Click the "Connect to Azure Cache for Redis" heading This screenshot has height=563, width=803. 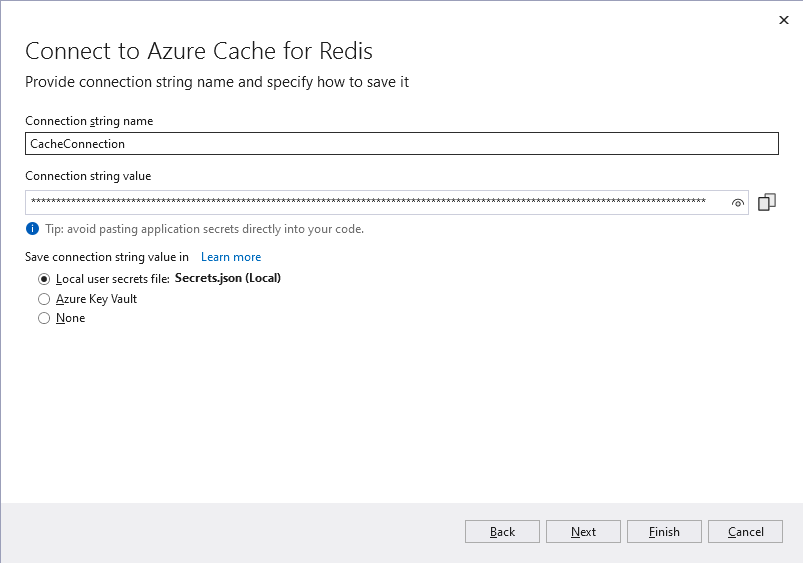click(199, 51)
